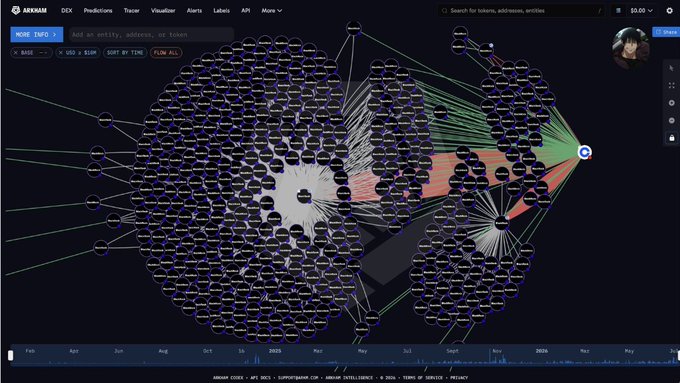Expand the $0.00 balance dropdown
Image resolution: width=680 pixels, height=383 pixels.
[641, 10]
